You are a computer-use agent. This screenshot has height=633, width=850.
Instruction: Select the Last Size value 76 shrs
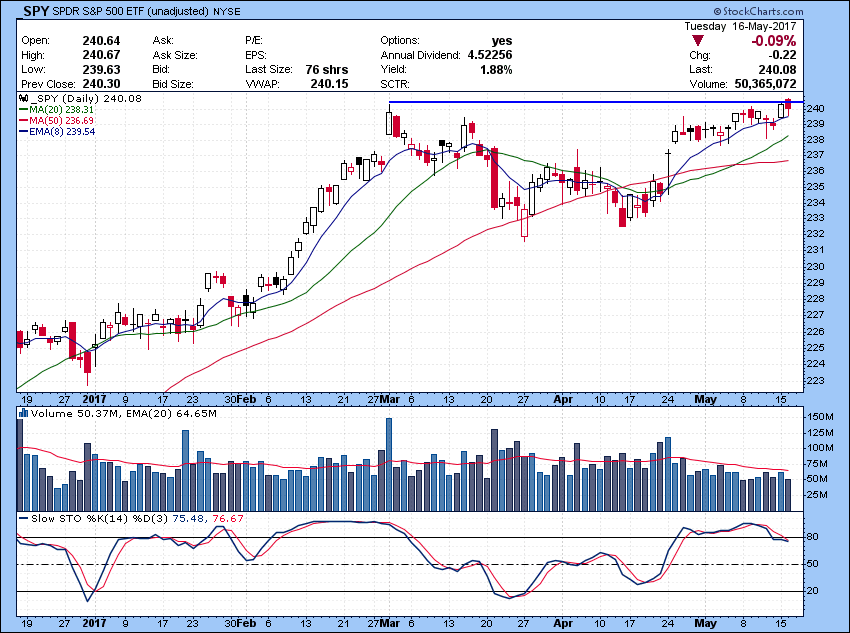point(327,70)
